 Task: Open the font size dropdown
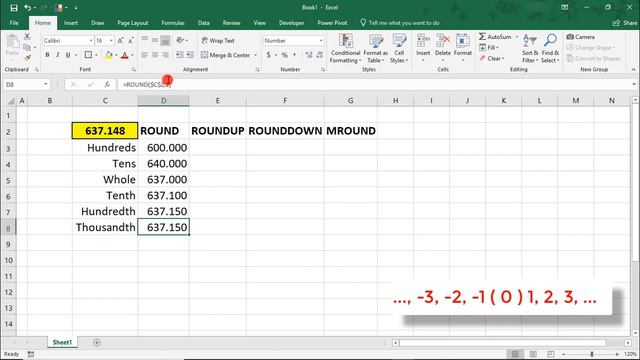point(111,40)
